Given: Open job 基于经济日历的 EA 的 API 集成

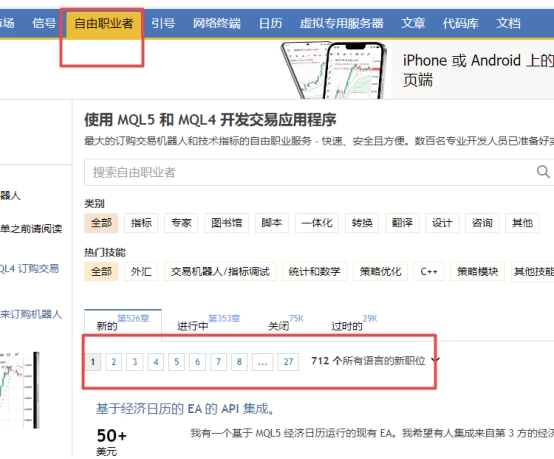Looking at the screenshot, I should [x=185, y=409].
